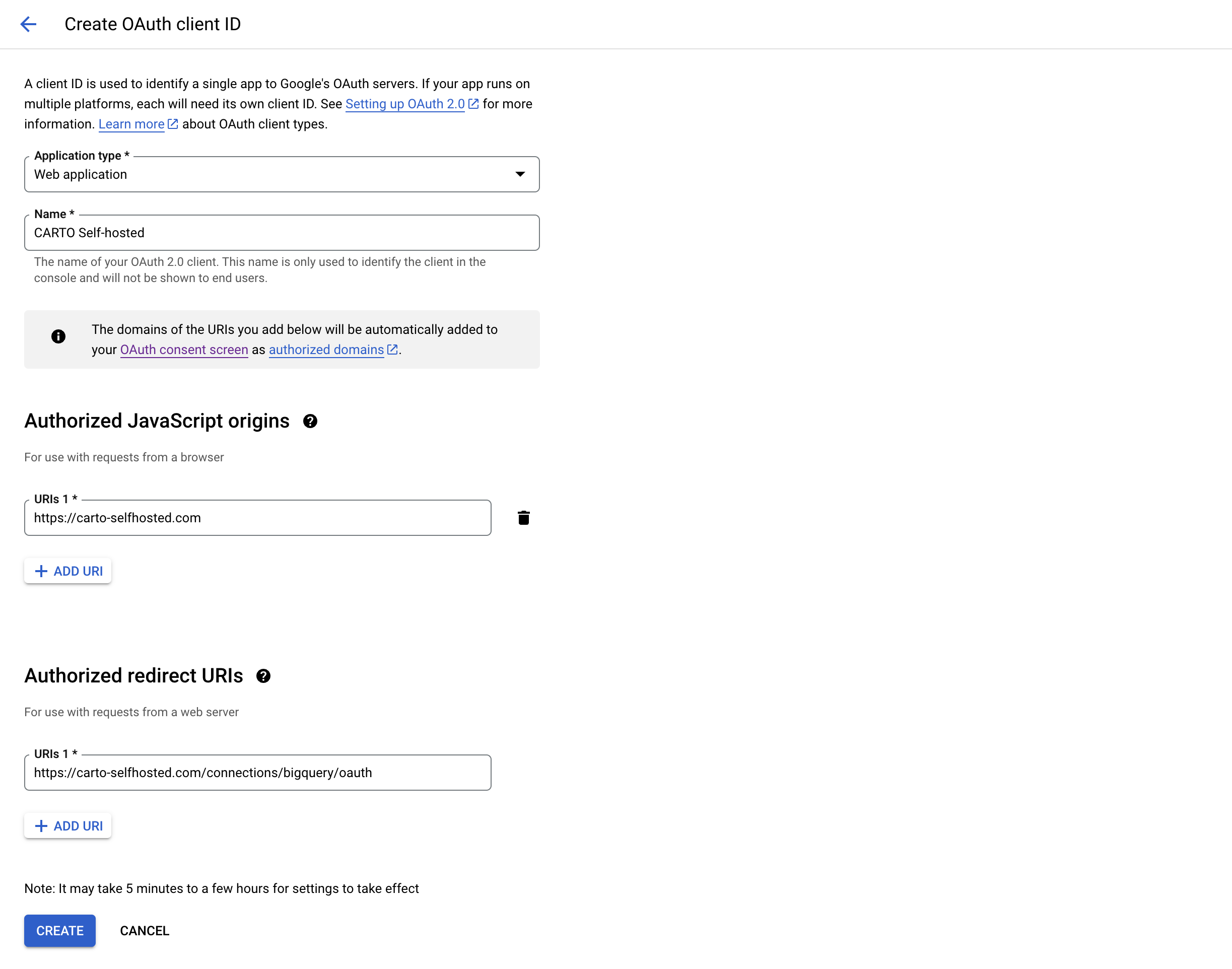This screenshot has width=1232, height=969.
Task: Click external-link icon after Setting up OAuth 2.0
Action: click(473, 104)
